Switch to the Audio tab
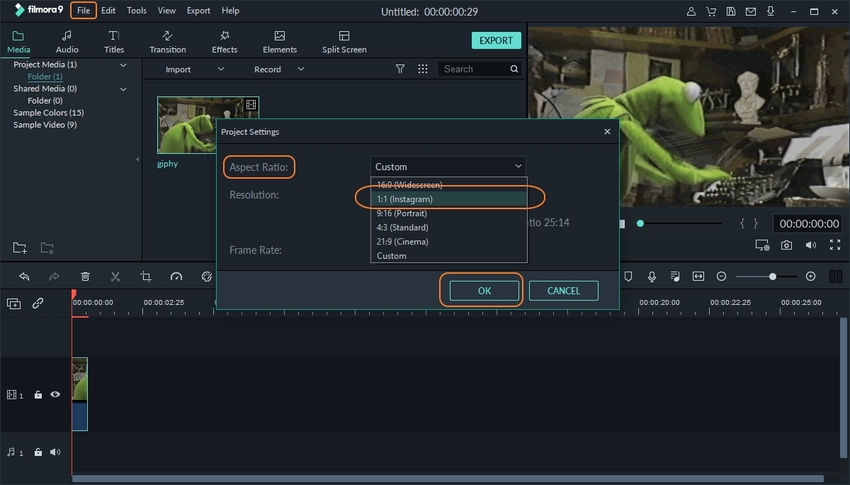850x485 pixels. point(67,42)
